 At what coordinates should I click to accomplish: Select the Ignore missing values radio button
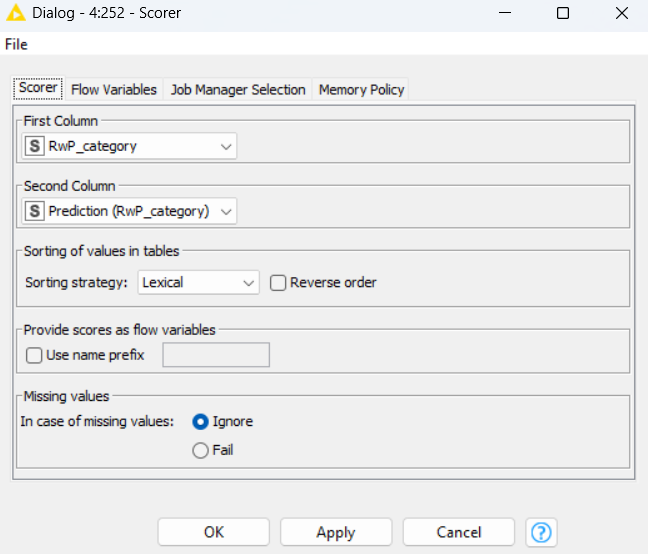coord(200,422)
